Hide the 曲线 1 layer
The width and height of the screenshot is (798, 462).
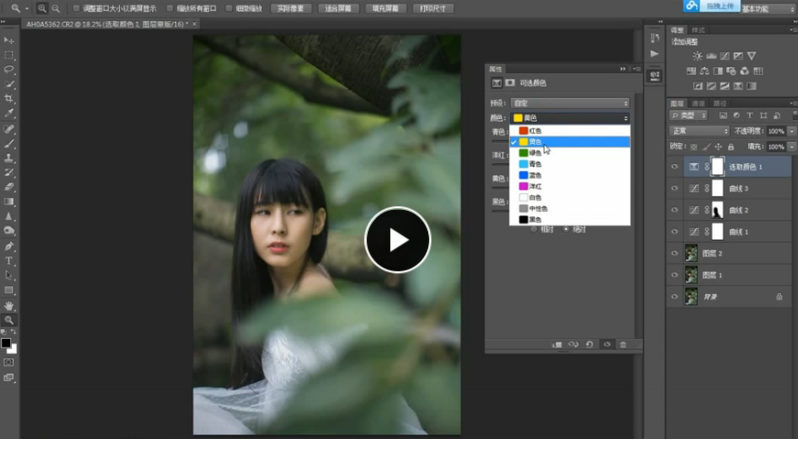[x=675, y=232]
